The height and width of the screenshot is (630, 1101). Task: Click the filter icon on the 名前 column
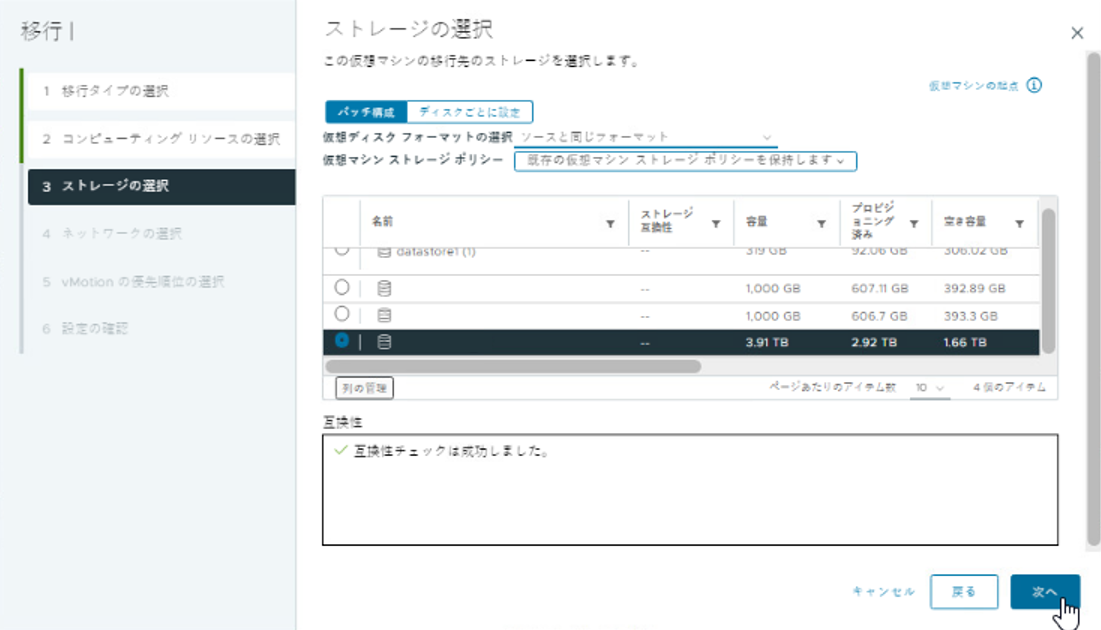pos(610,225)
